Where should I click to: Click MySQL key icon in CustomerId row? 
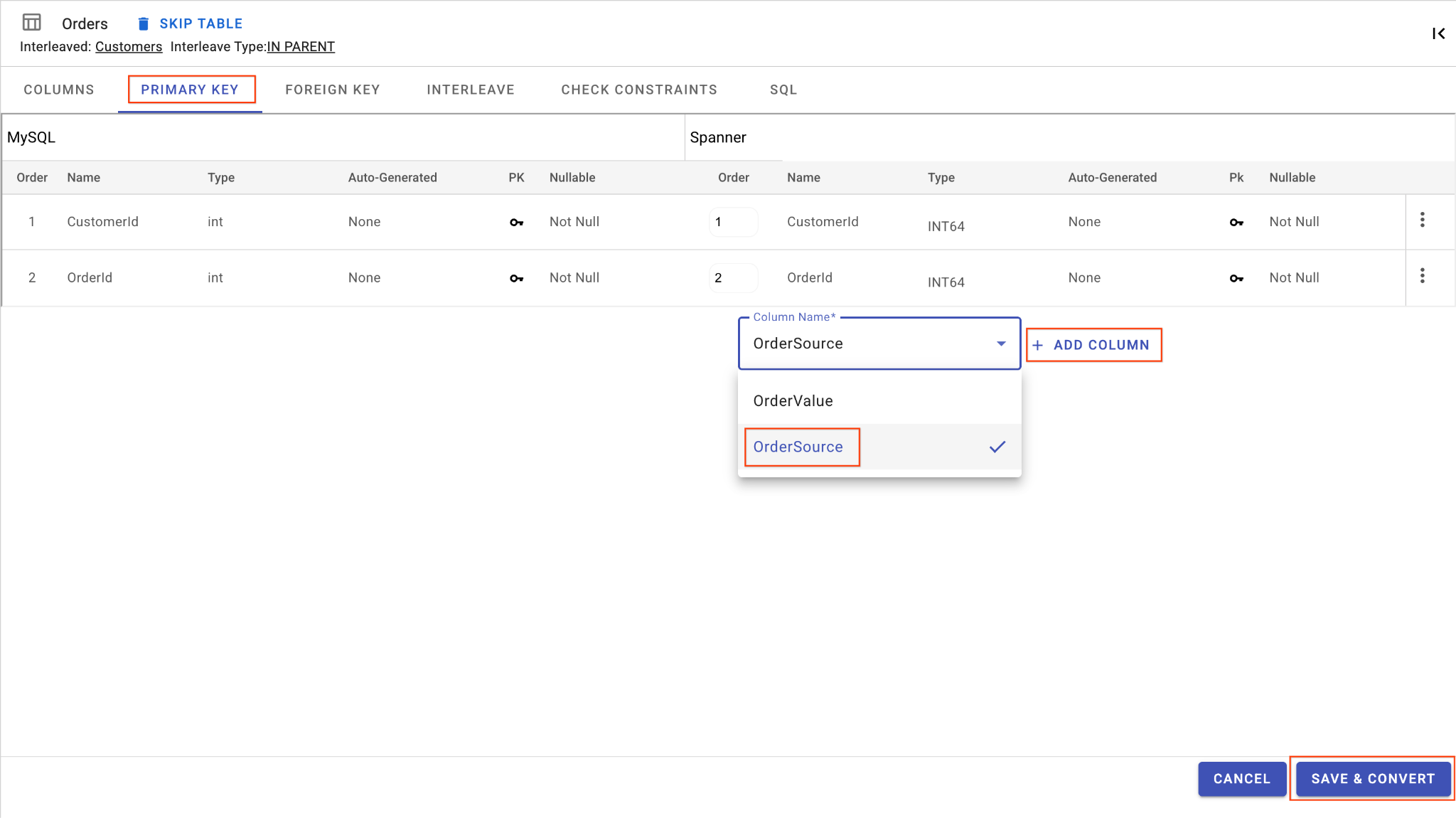[x=516, y=222]
